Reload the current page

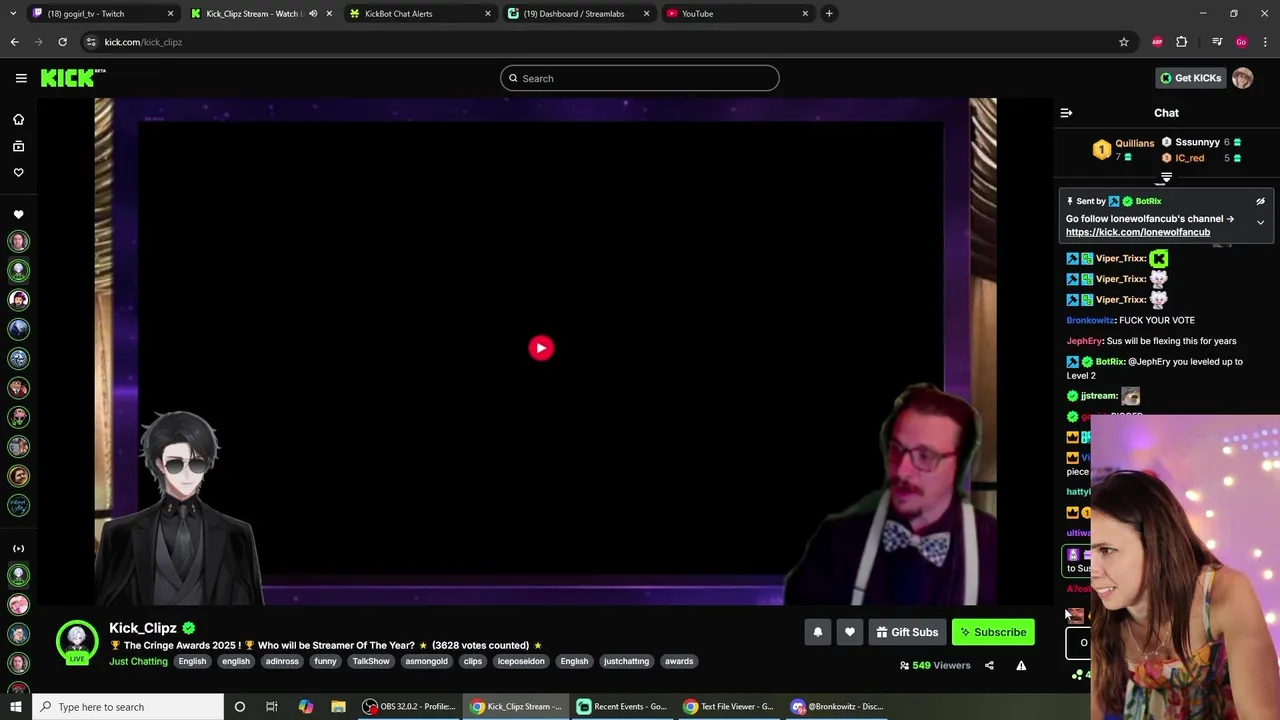pyautogui.click(x=62, y=42)
